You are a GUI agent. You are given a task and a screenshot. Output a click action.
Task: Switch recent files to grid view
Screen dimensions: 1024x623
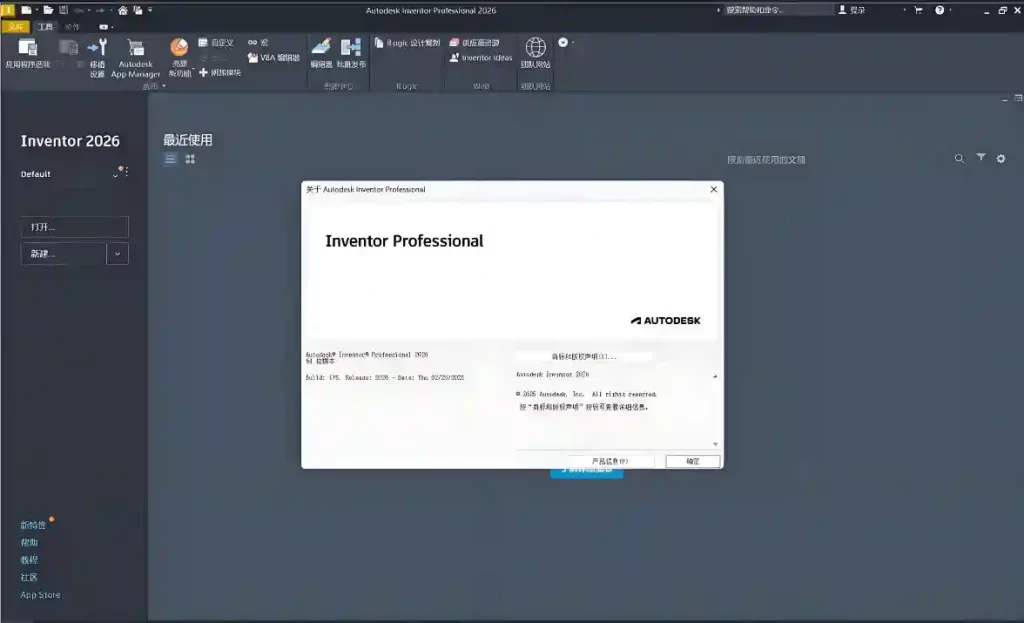tap(190, 158)
